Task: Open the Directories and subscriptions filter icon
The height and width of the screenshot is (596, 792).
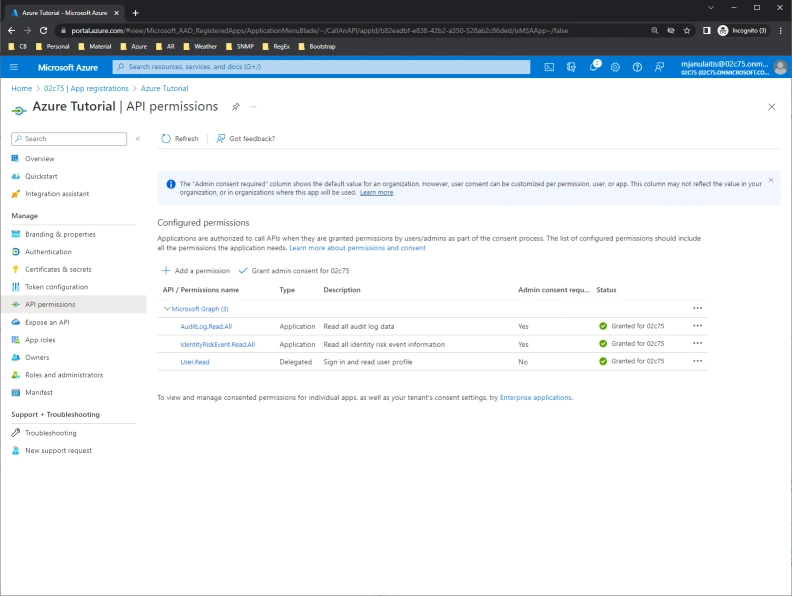Action: (x=571, y=67)
